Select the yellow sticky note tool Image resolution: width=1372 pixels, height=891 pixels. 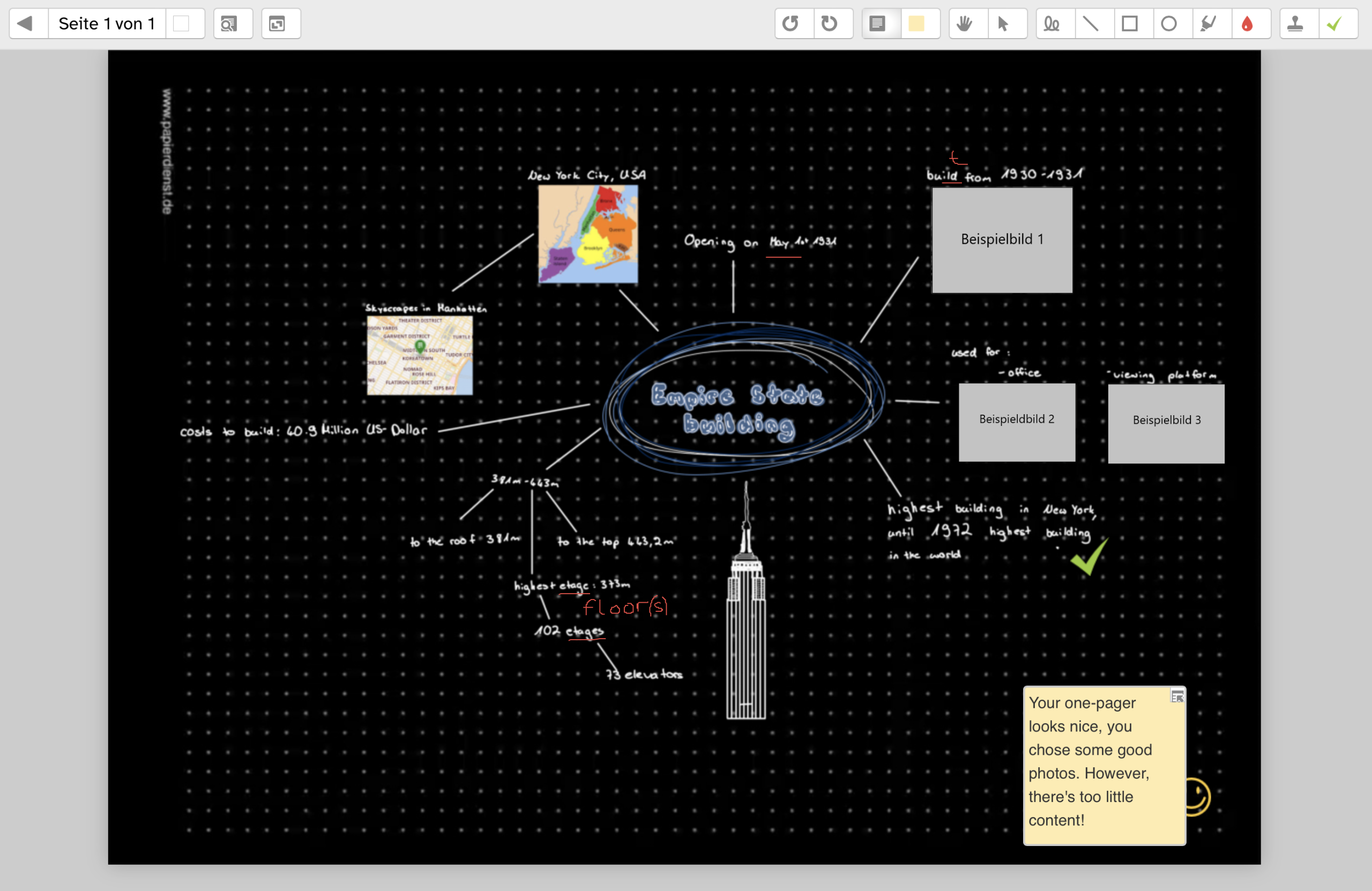pos(916,24)
